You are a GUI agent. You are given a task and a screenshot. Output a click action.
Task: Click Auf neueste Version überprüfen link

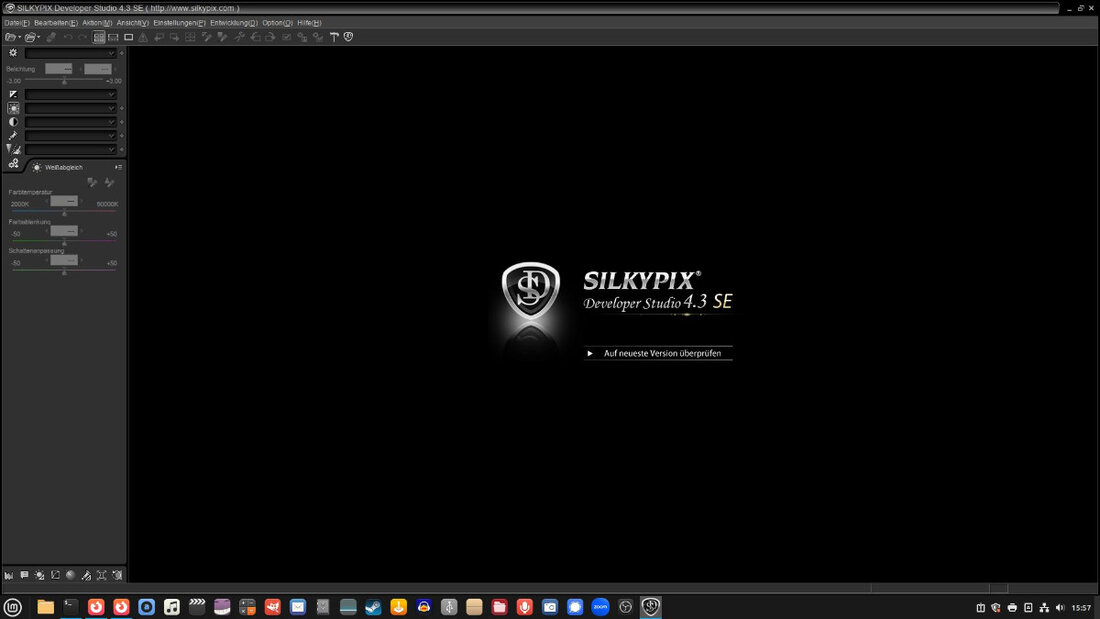tap(661, 353)
